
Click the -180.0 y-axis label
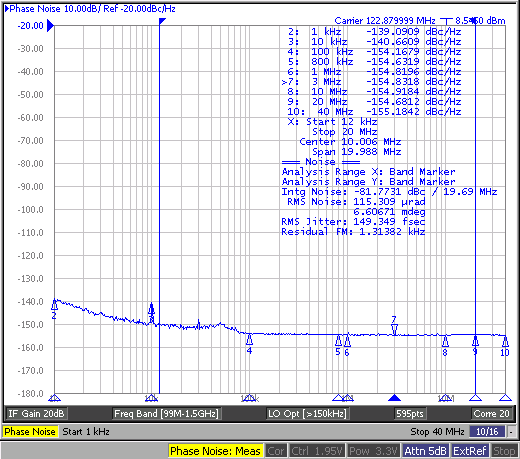(x=31, y=394)
